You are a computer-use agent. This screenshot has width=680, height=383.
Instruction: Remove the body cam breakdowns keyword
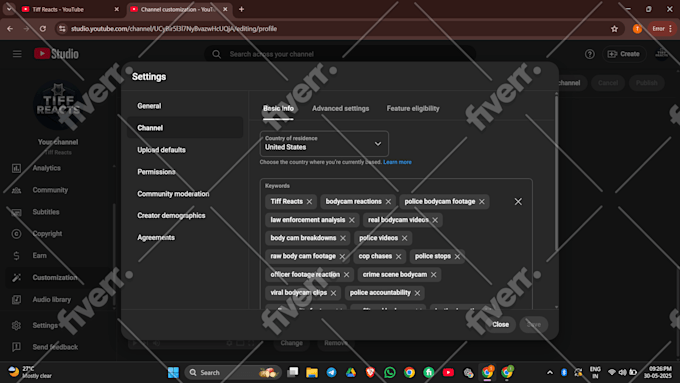click(x=343, y=238)
